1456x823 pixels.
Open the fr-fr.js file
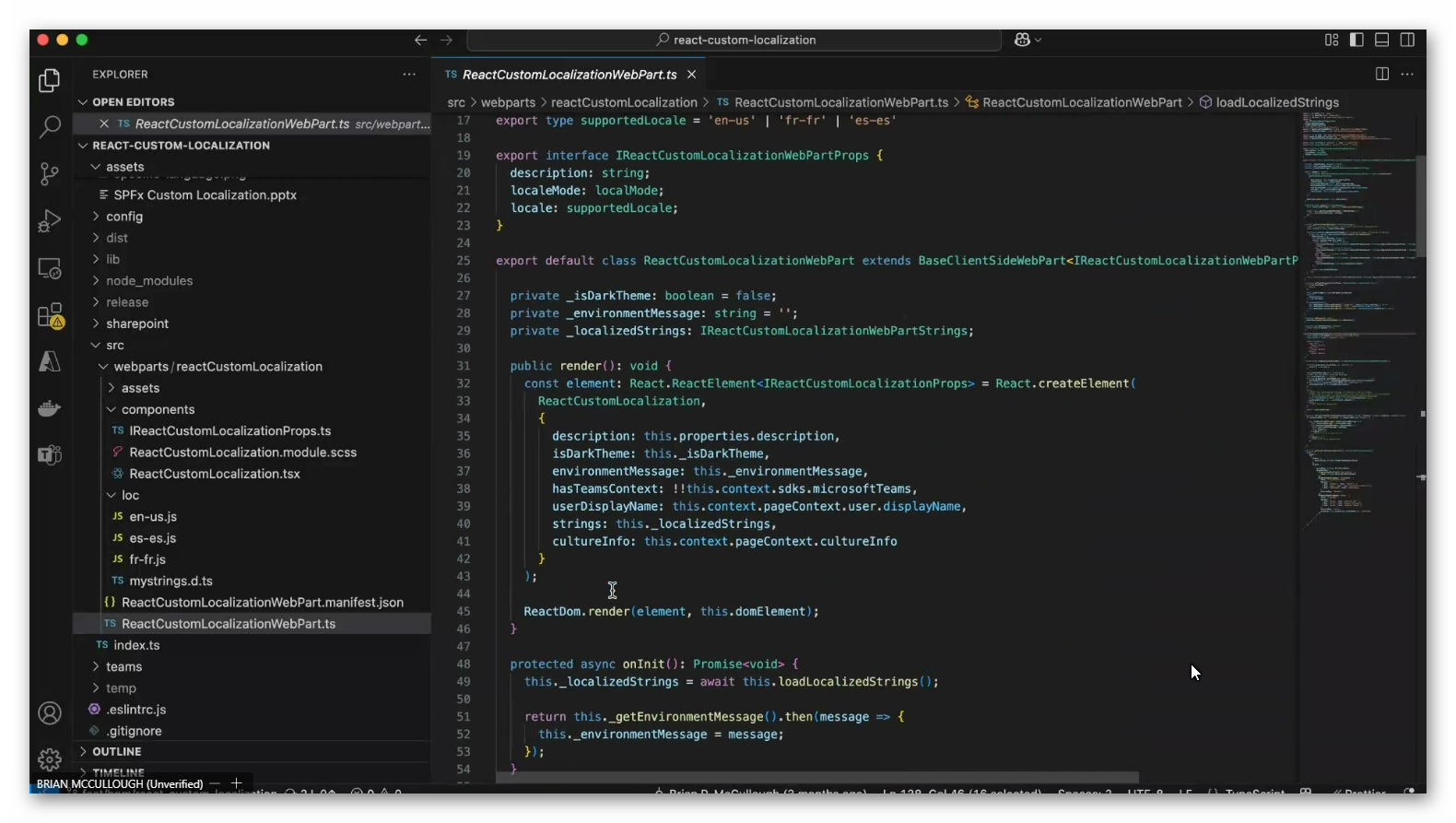(x=252, y=559)
